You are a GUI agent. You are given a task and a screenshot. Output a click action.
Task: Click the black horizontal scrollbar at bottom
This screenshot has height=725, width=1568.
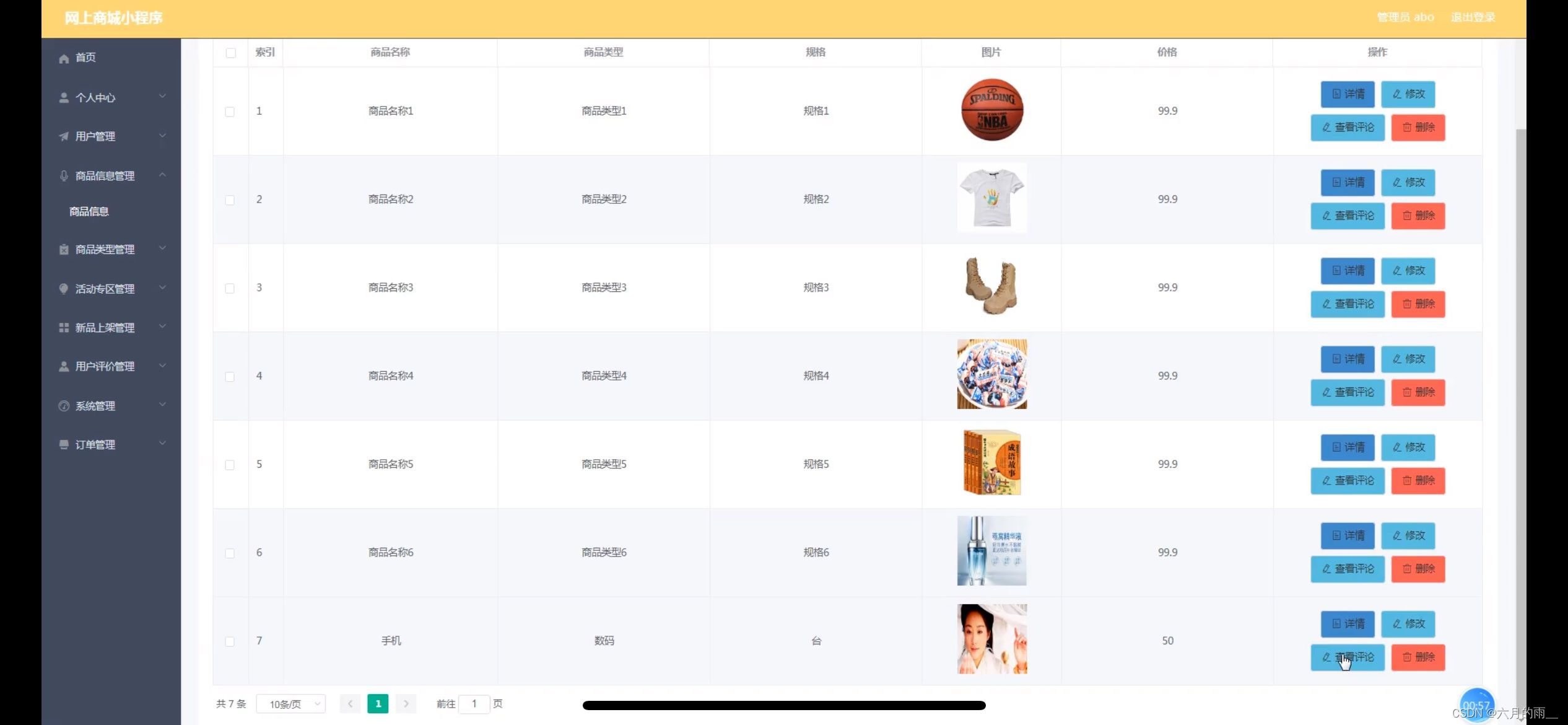click(783, 705)
